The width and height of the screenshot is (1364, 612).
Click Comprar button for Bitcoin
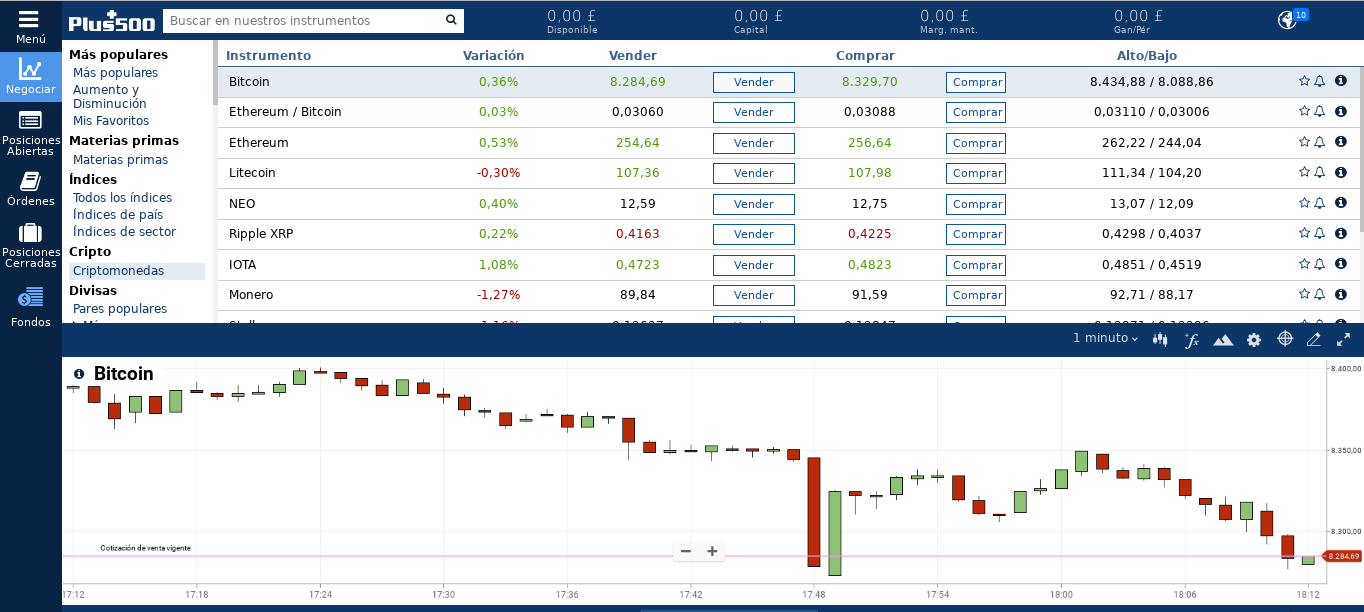tap(976, 82)
